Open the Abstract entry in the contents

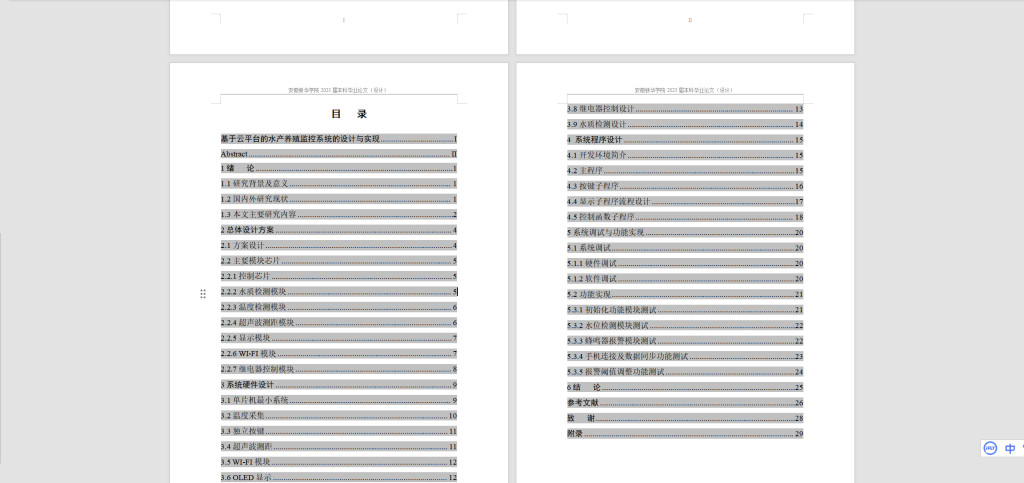pyautogui.click(x=235, y=154)
